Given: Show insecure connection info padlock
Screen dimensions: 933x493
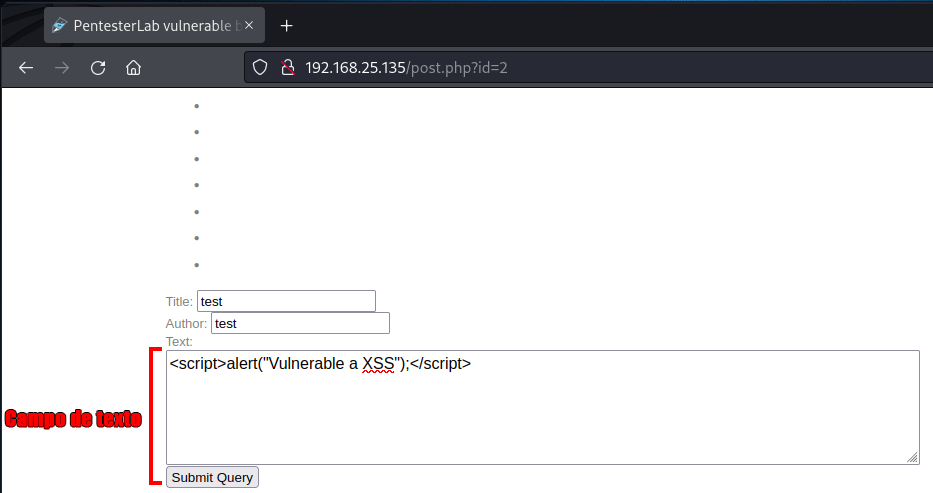Looking at the screenshot, I should tap(288, 68).
